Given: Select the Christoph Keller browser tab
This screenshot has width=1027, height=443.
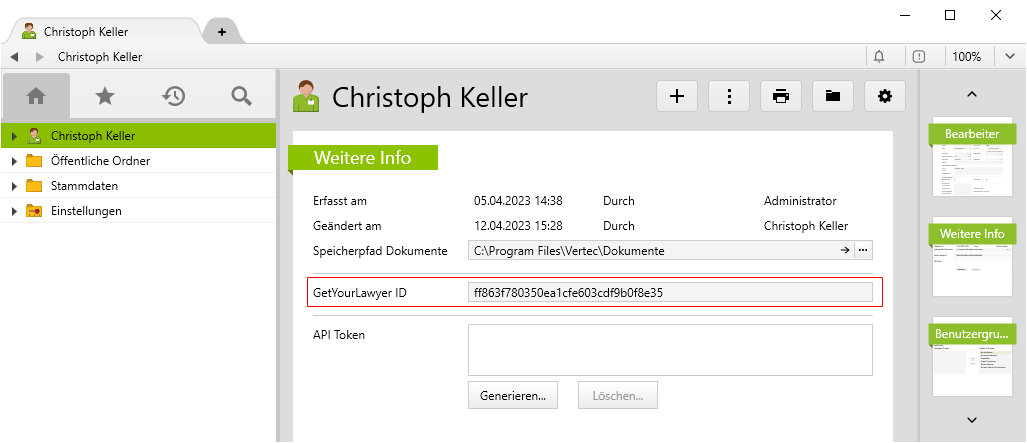Looking at the screenshot, I should point(98,31).
